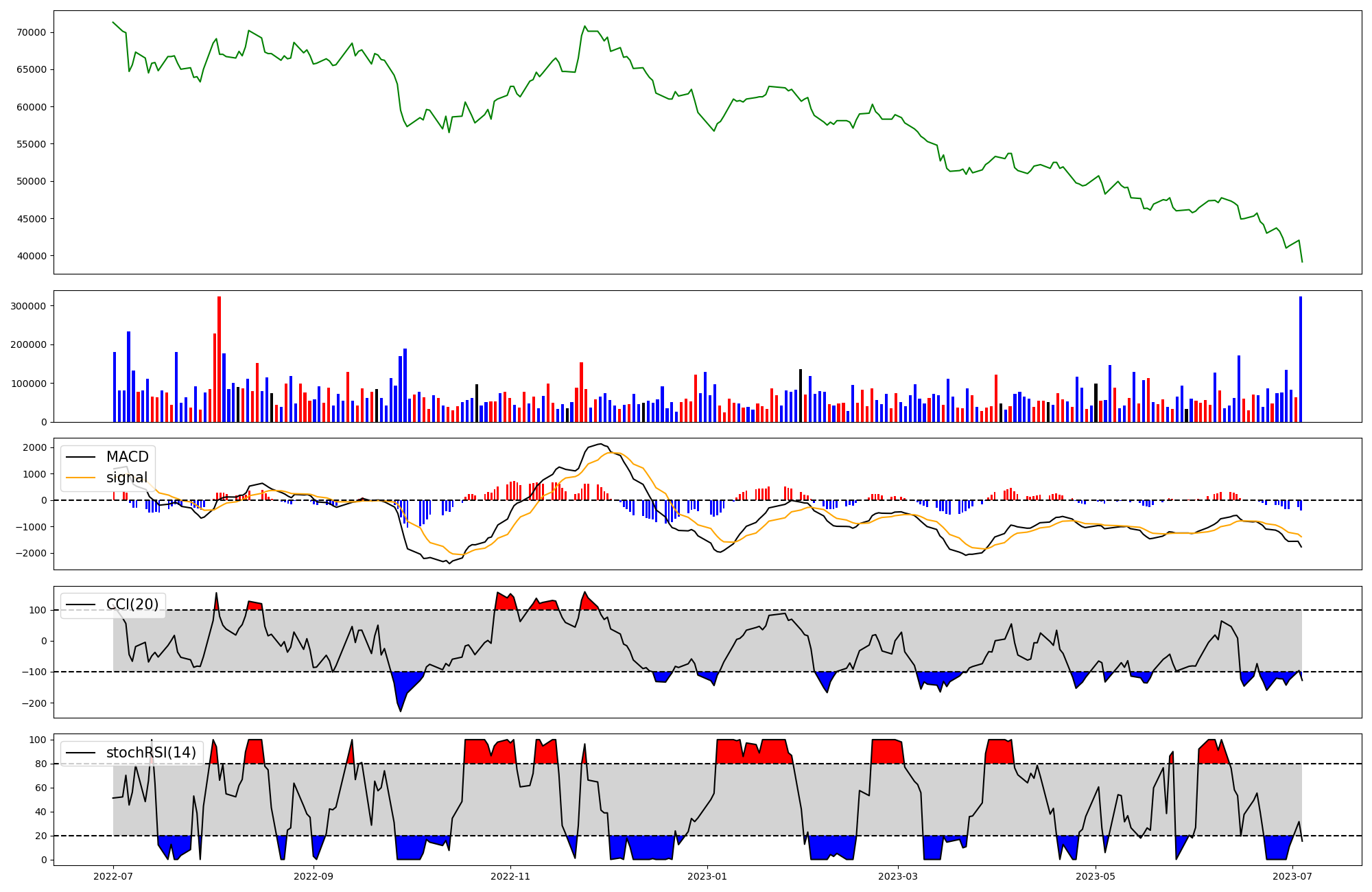Click the MACD legend label

pos(127,457)
